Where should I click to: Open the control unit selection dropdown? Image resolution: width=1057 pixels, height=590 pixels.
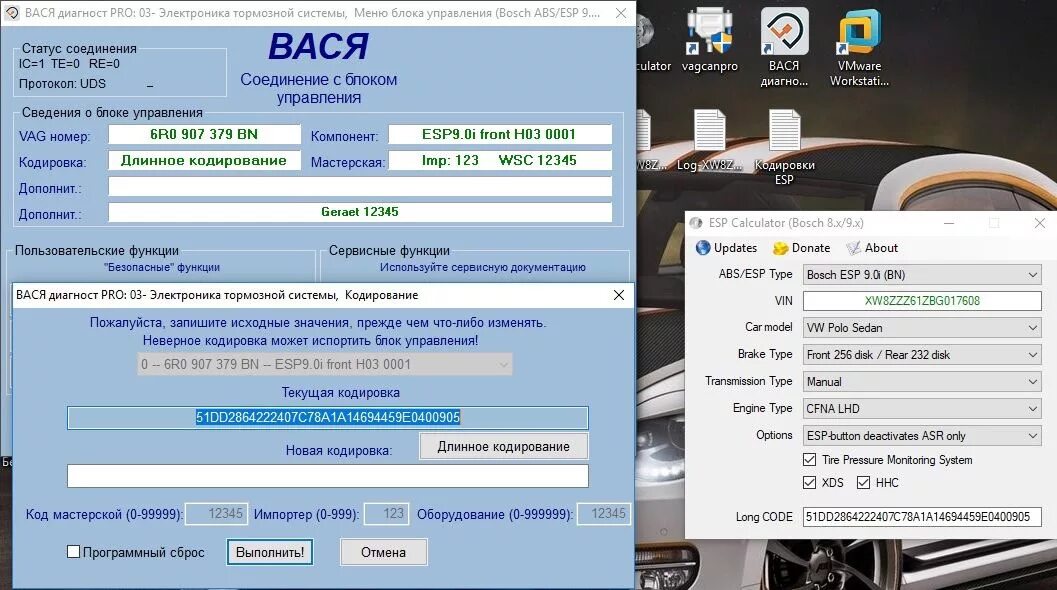pyautogui.click(x=324, y=364)
